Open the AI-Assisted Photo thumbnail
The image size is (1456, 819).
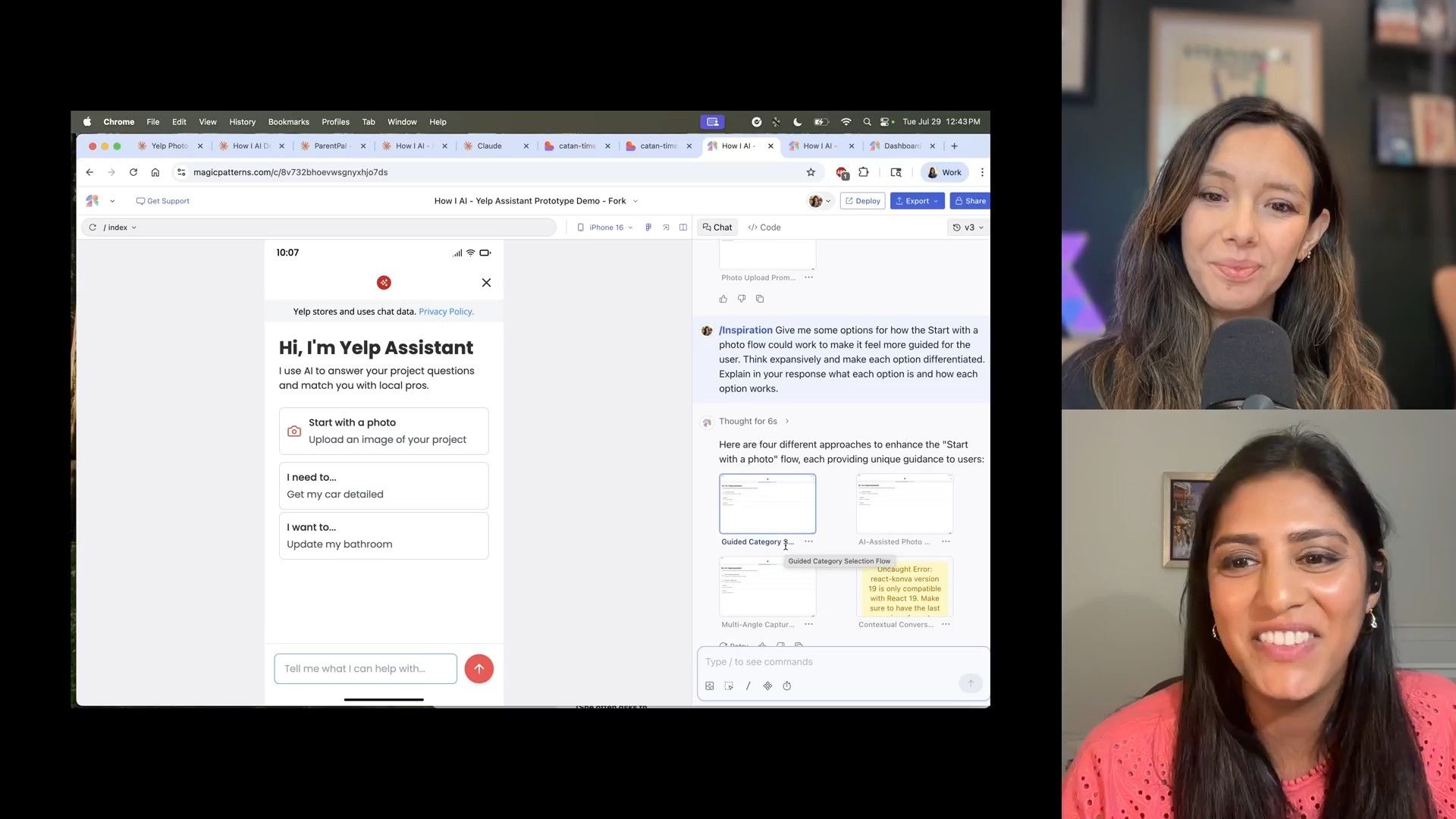[905, 504]
